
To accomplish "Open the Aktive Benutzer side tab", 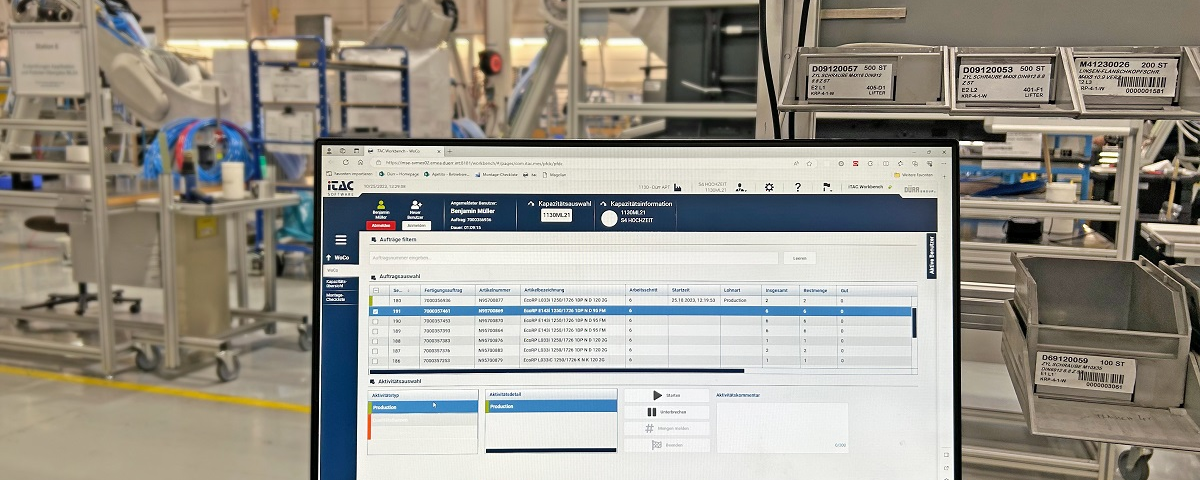I will (x=932, y=256).
